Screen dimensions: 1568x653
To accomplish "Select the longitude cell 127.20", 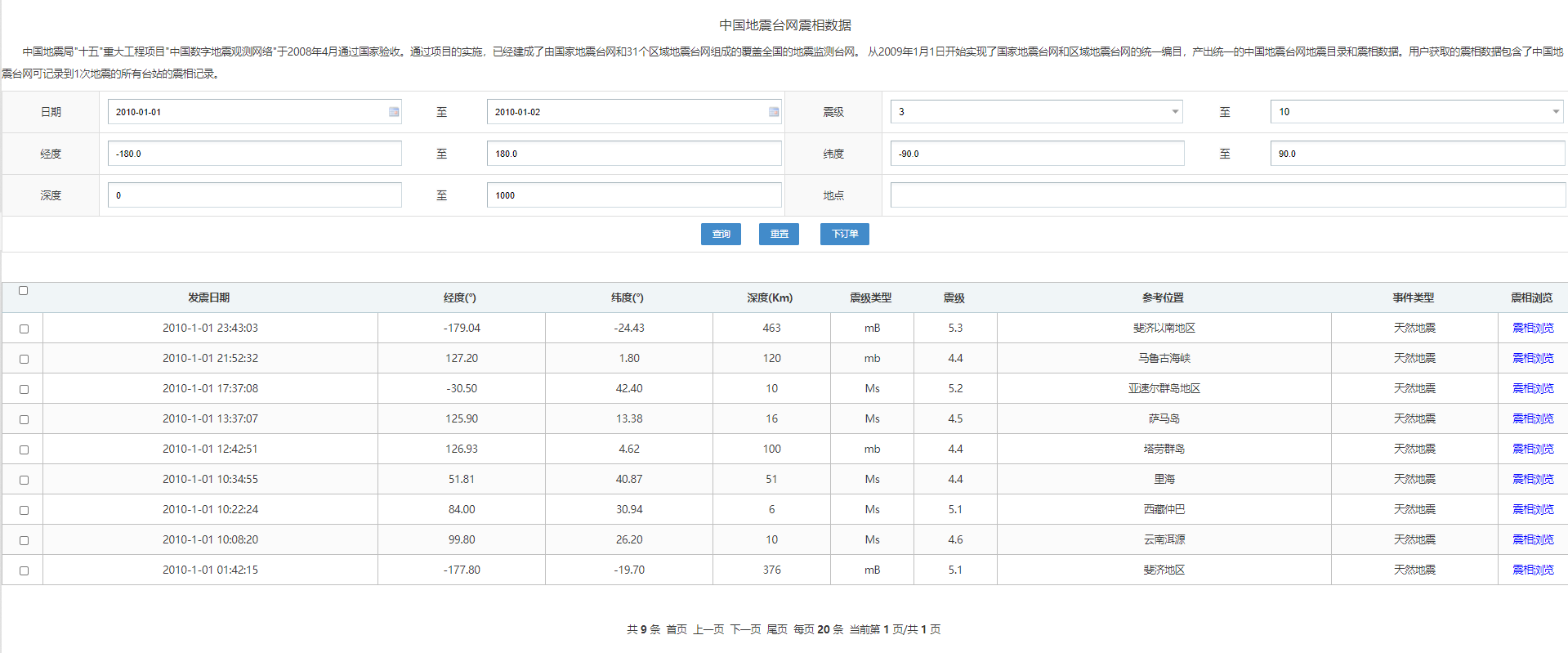I will click(x=462, y=358).
